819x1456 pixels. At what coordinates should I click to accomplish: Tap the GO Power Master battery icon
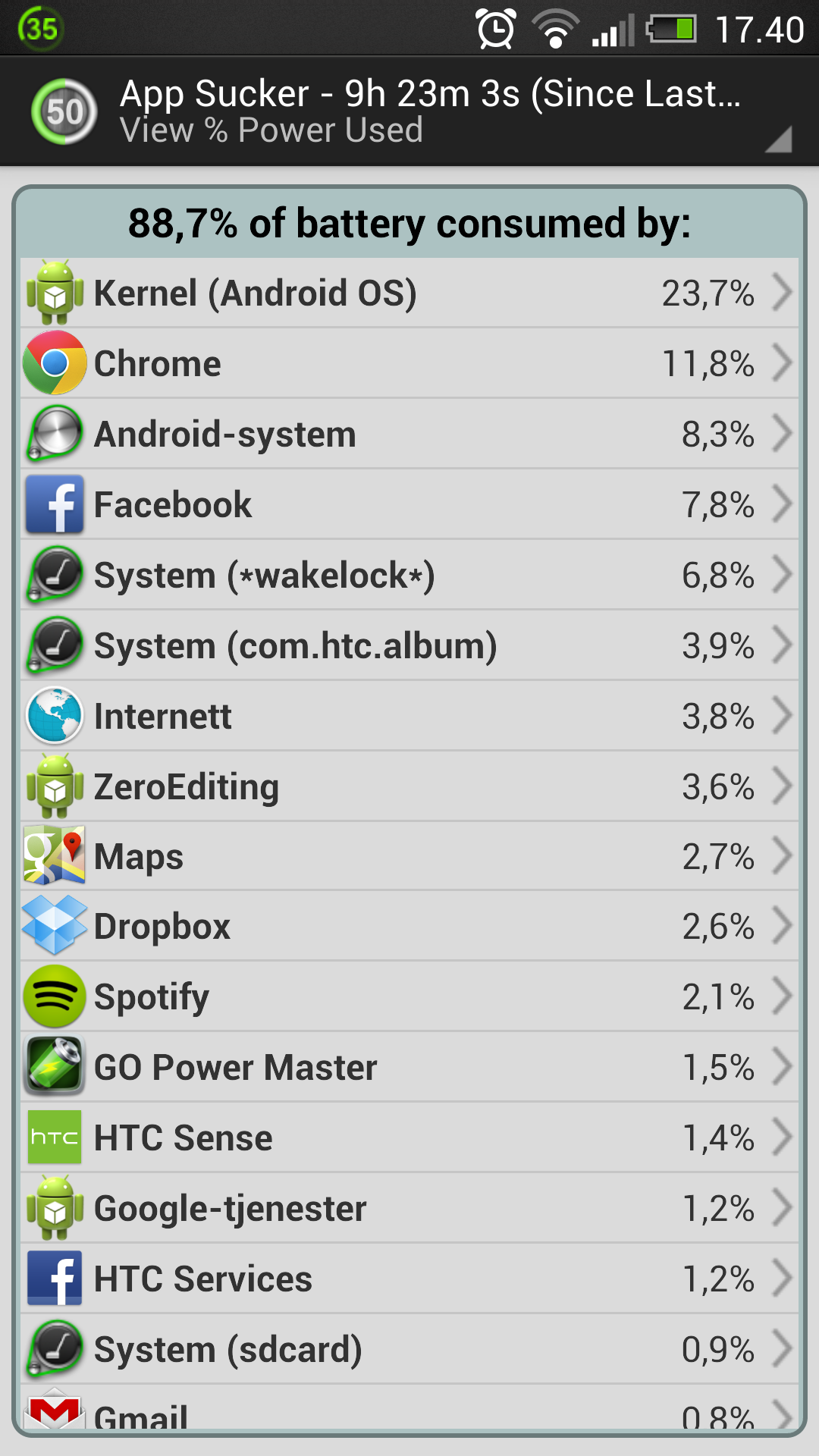tap(55, 1066)
